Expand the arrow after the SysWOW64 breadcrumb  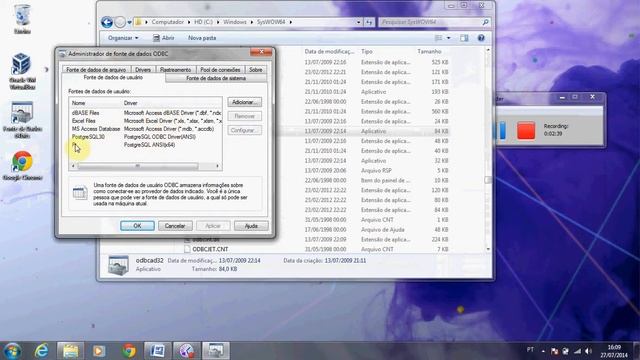(x=291, y=22)
